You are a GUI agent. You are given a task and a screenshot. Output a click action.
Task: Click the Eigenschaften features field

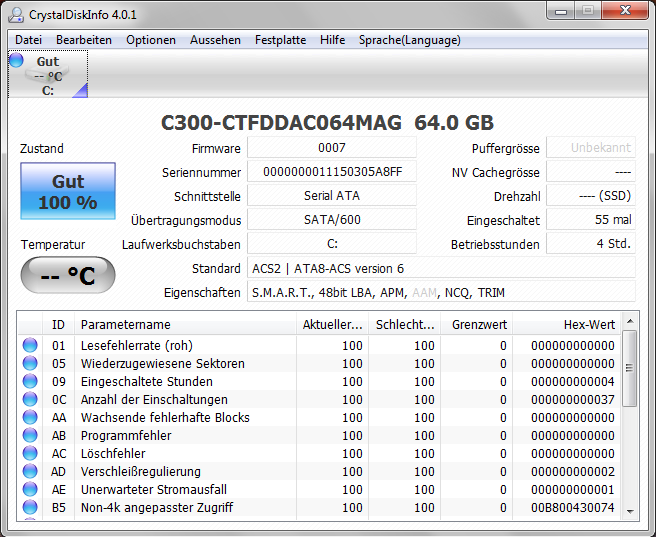point(441,292)
